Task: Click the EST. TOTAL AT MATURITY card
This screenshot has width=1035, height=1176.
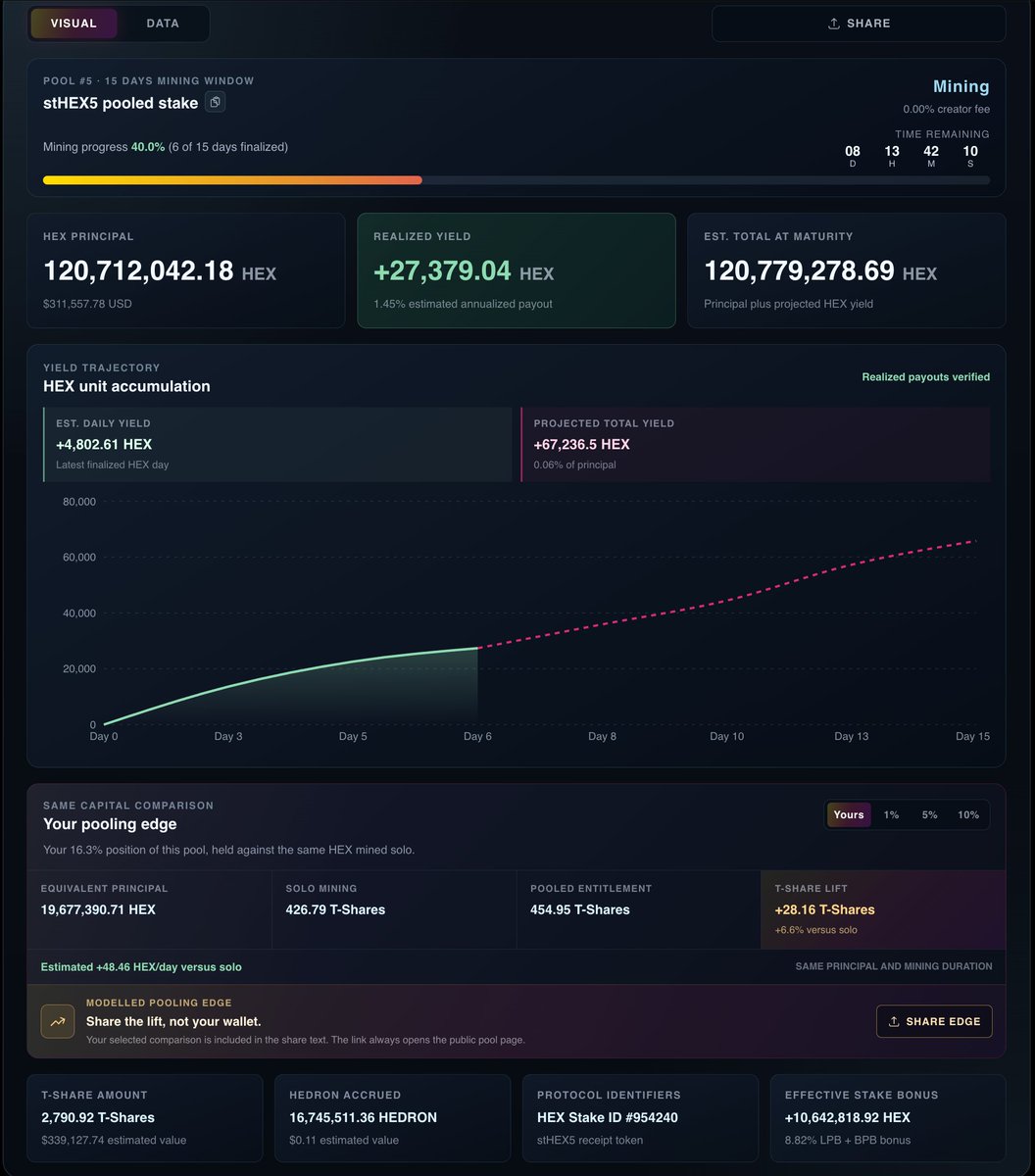Action: [x=847, y=270]
